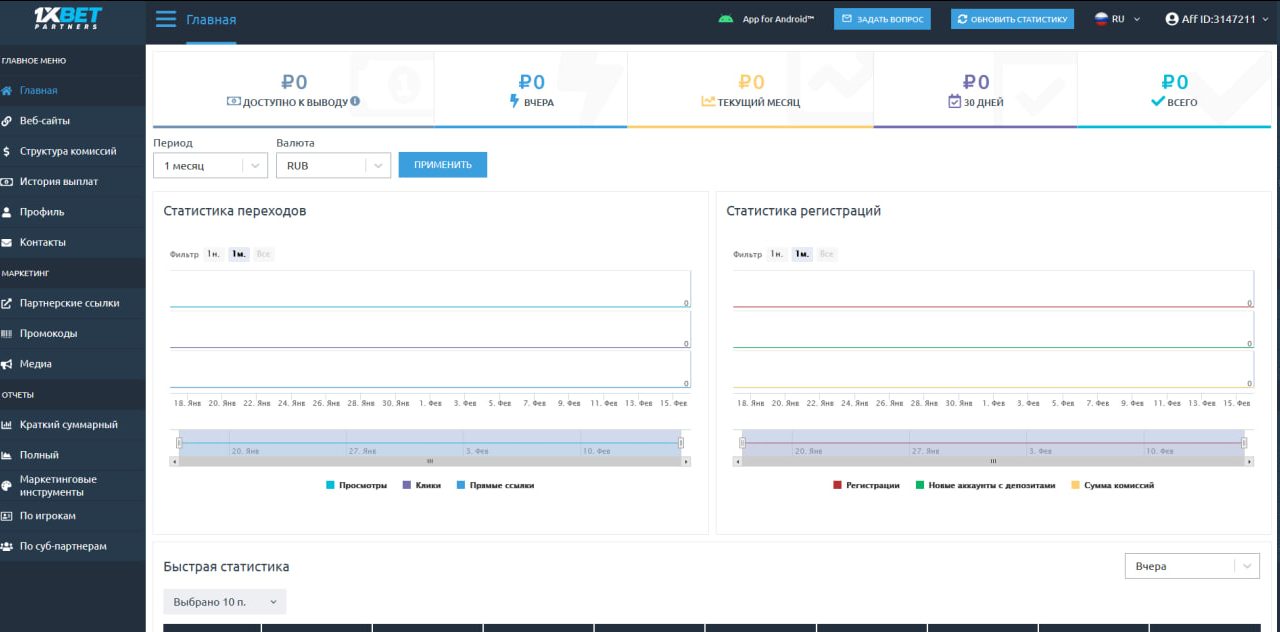Expand the Валюта RUB dropdown

coord(333,166)
